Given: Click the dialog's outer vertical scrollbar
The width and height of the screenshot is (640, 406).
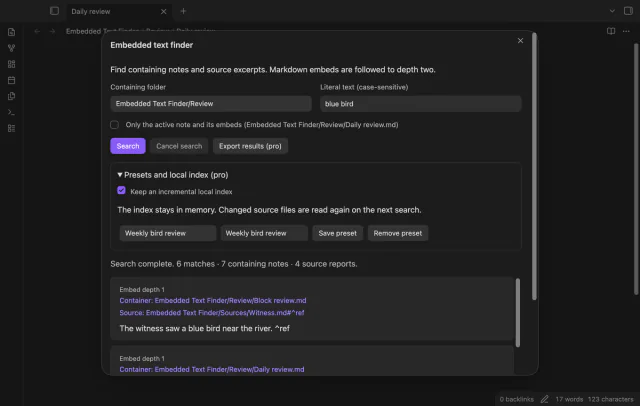Looking at the screenshot, I should (x=534, y=166).
